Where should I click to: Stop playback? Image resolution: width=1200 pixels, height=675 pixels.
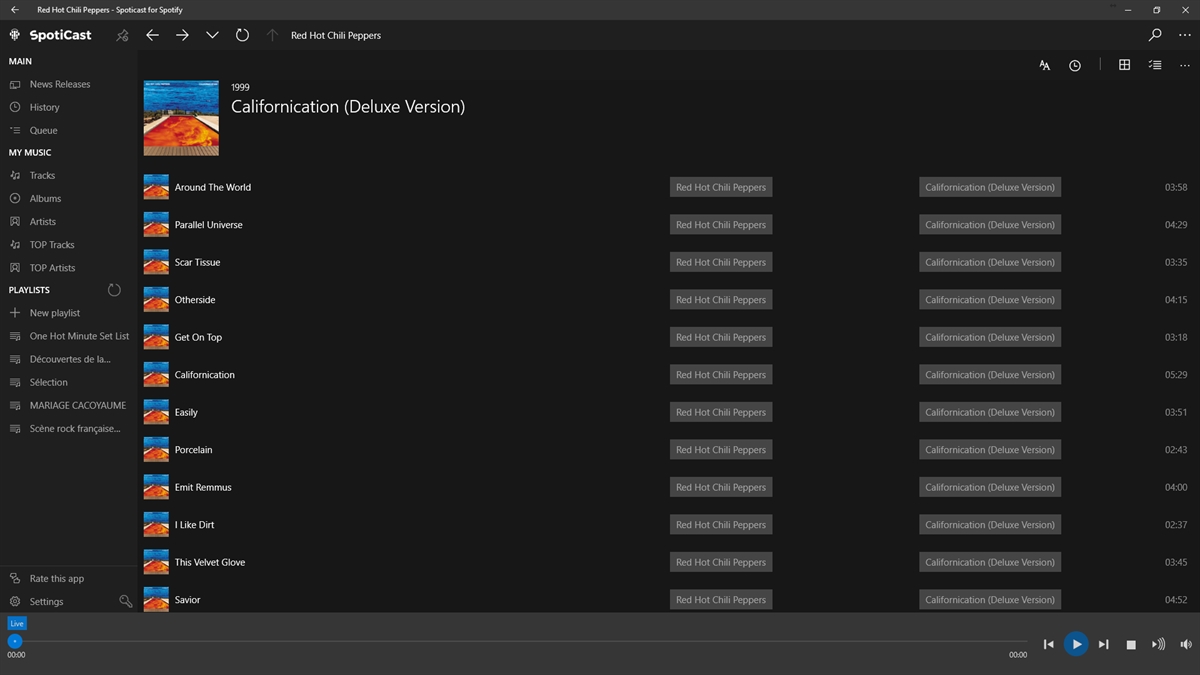pos(1131,645)
